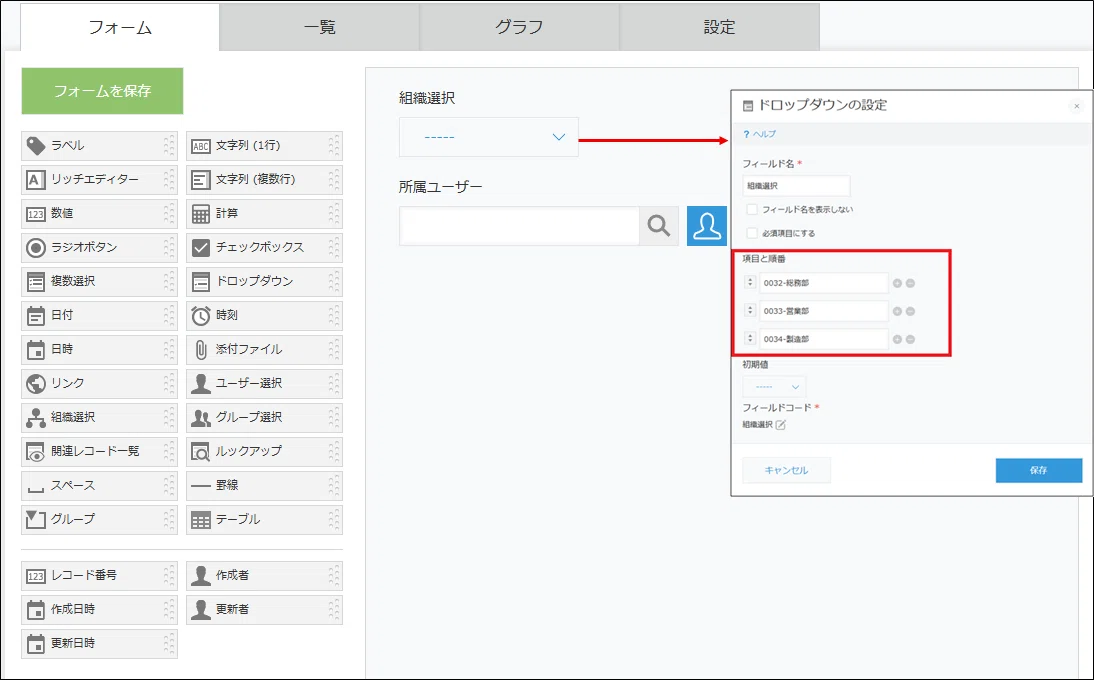Click reorder handle of 0033-営業部
Viewport: 1094px width, 680px height.
750,310
